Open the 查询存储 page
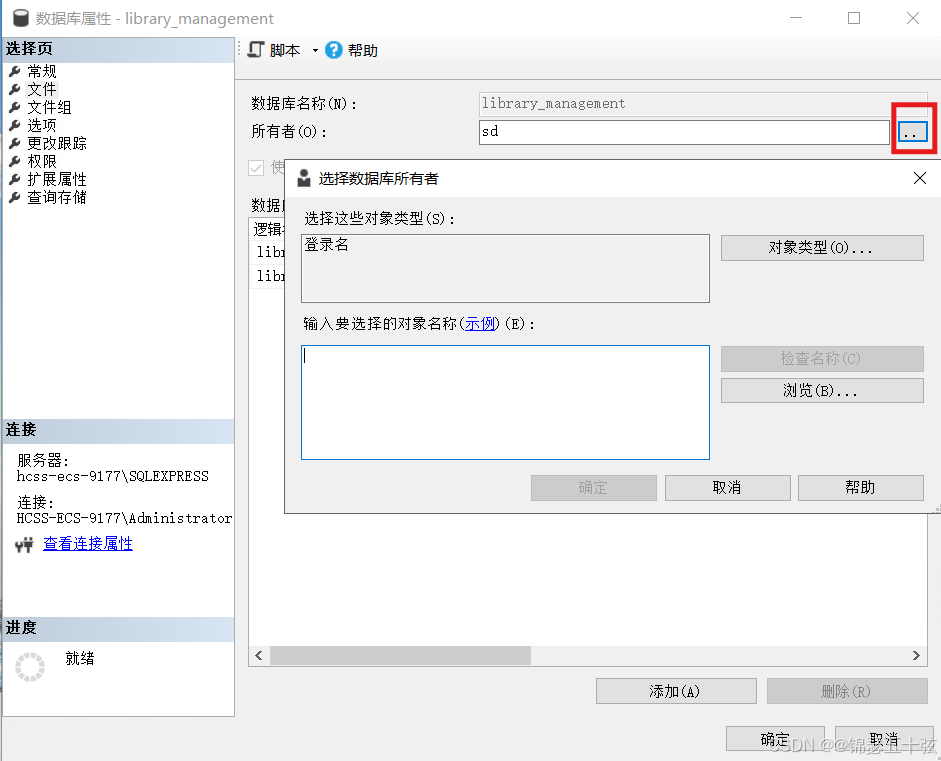 [56, 197]
